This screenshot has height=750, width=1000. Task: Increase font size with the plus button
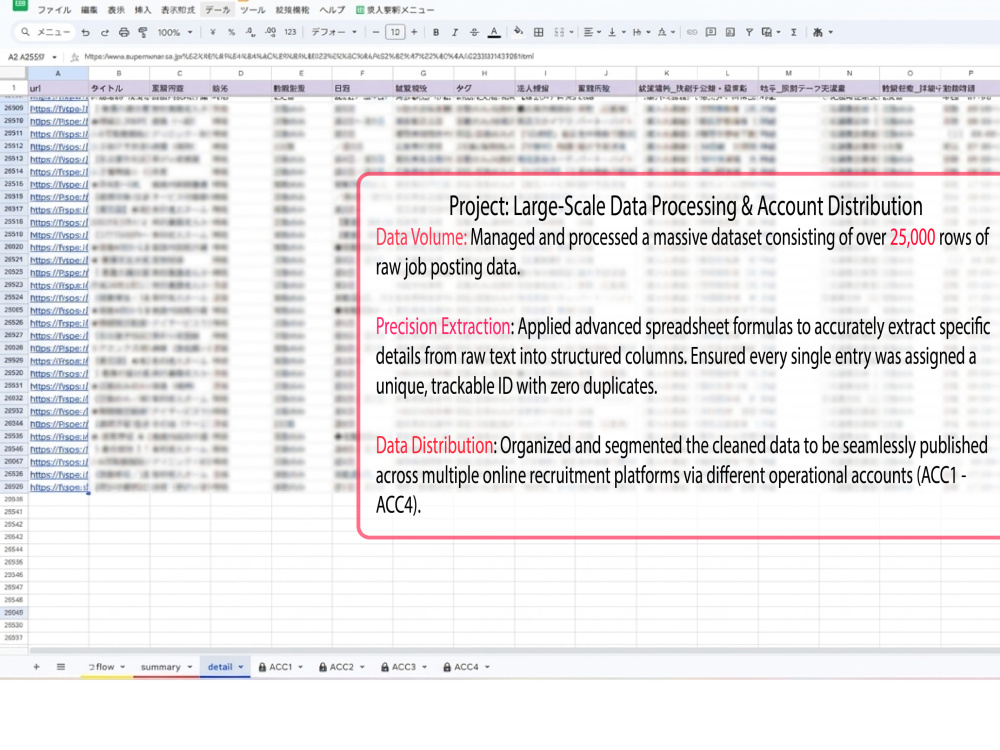414,32
